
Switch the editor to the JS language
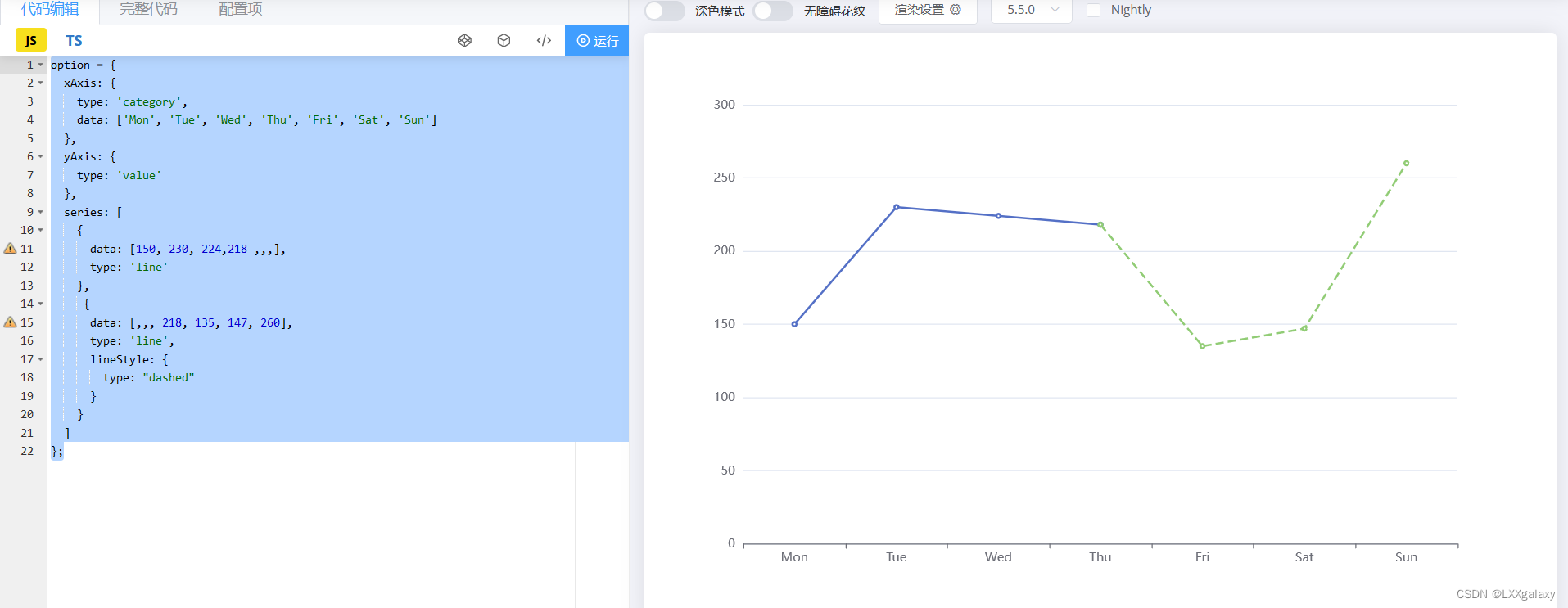[x=31, y=40]
